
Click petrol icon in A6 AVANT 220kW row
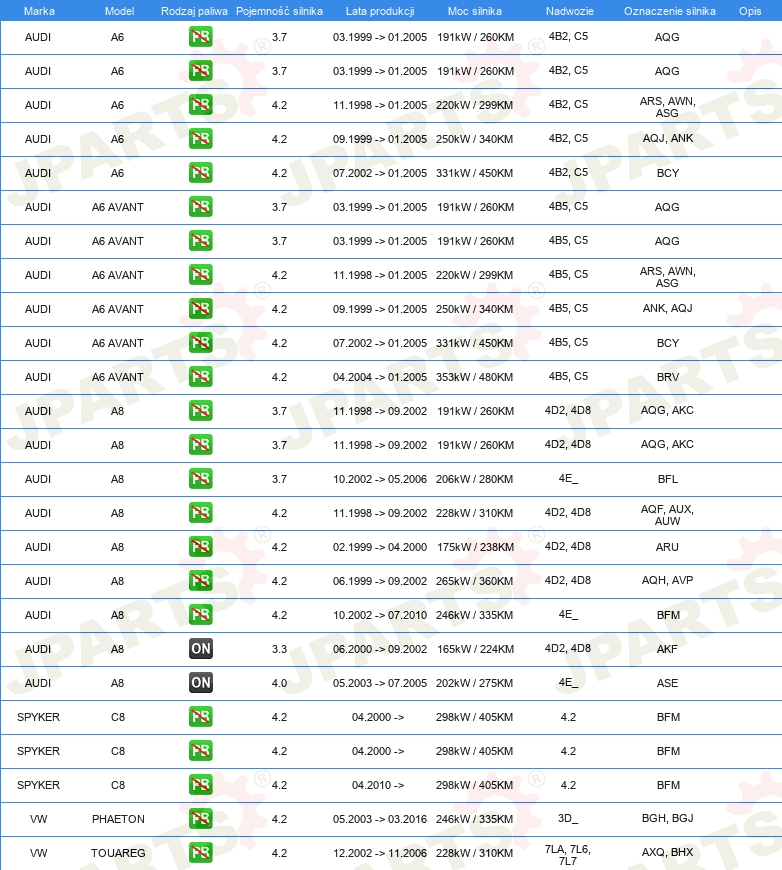[200, 275]
